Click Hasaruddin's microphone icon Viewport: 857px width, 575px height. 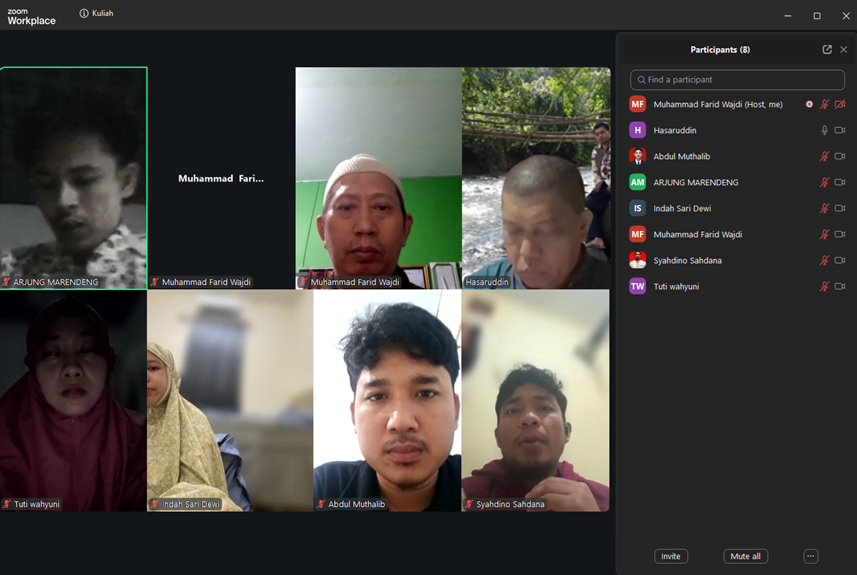[824, 130]
